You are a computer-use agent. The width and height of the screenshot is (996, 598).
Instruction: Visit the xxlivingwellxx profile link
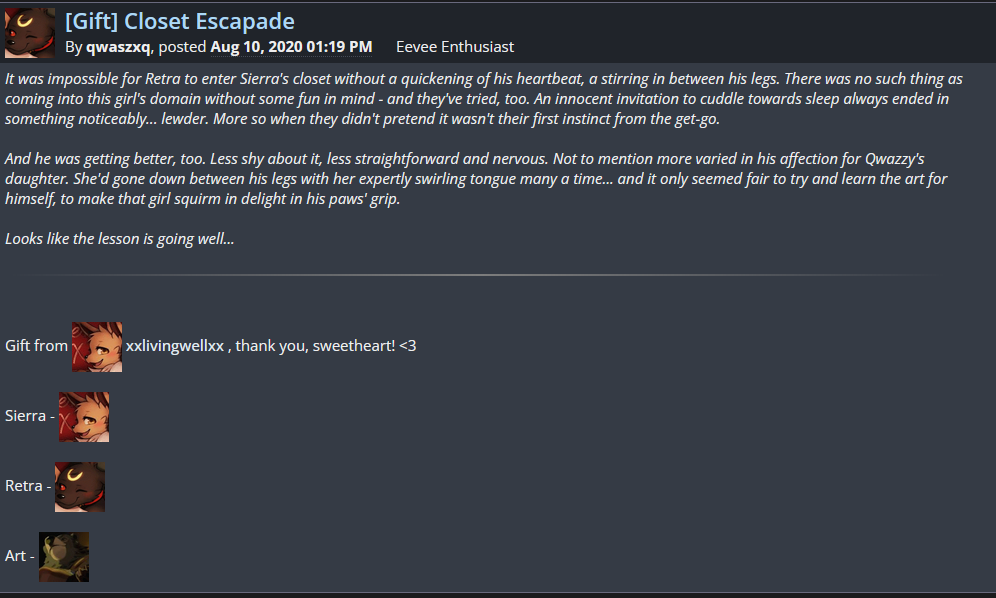click(x=175, y=346)
